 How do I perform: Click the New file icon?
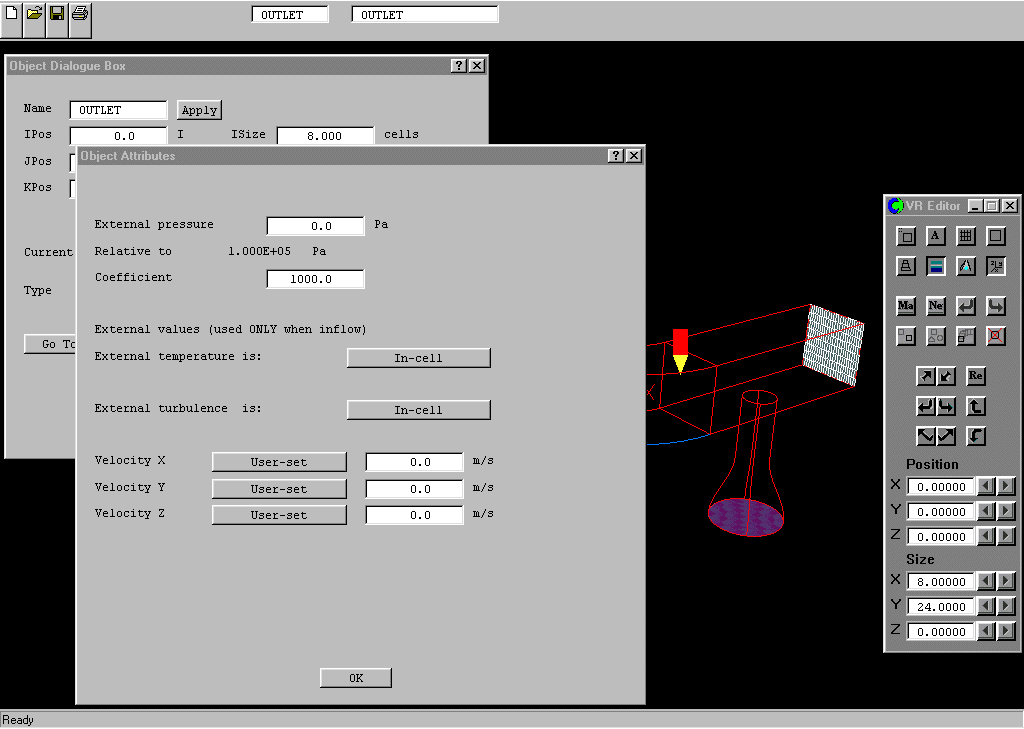11,14
